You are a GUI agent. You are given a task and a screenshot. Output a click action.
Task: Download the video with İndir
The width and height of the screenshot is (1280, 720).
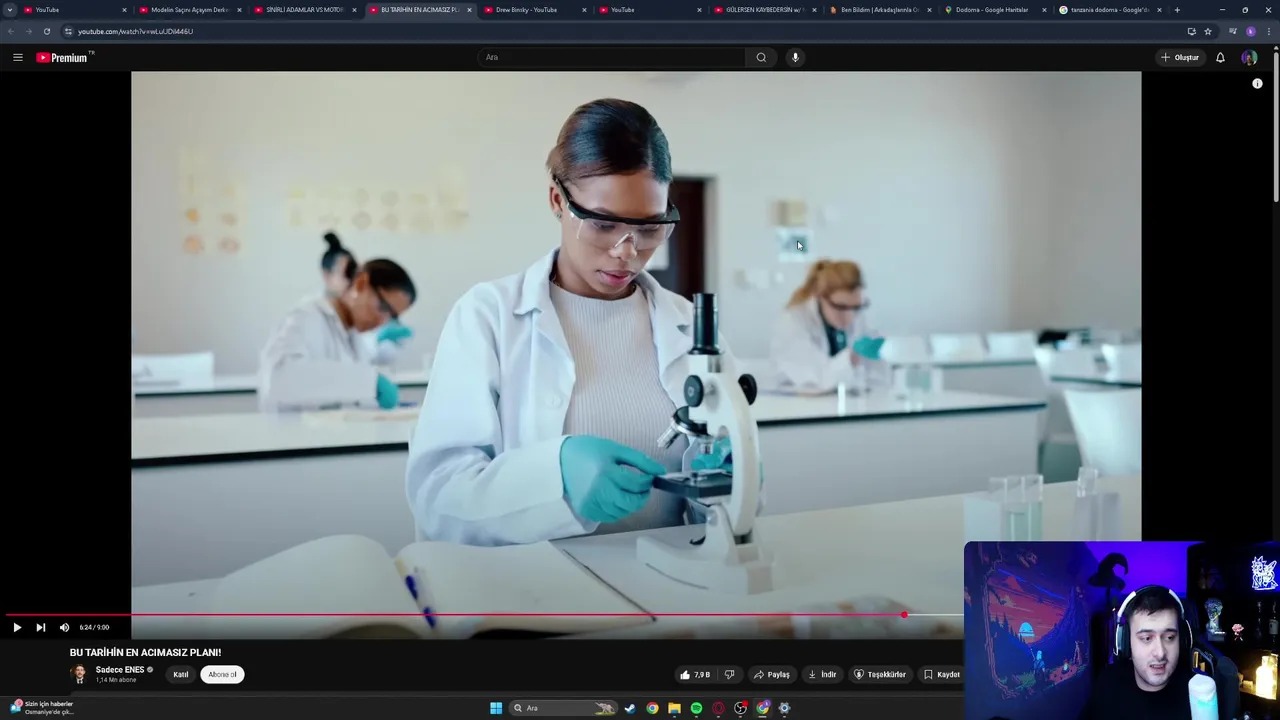(822, 674)
